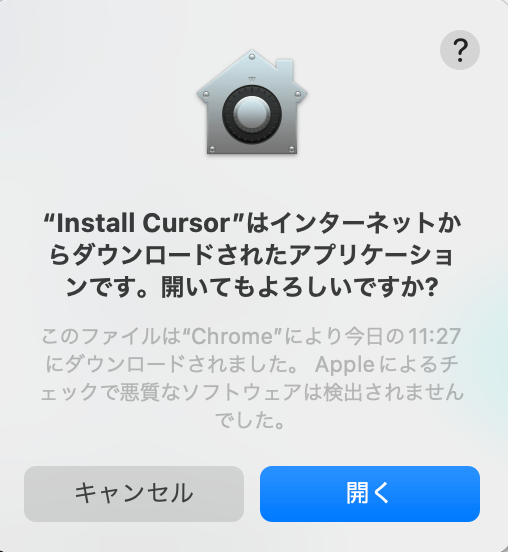Click the Gatekeeper house security icon
This screenshot has width=508, height=552.
[x=252, y=102]
